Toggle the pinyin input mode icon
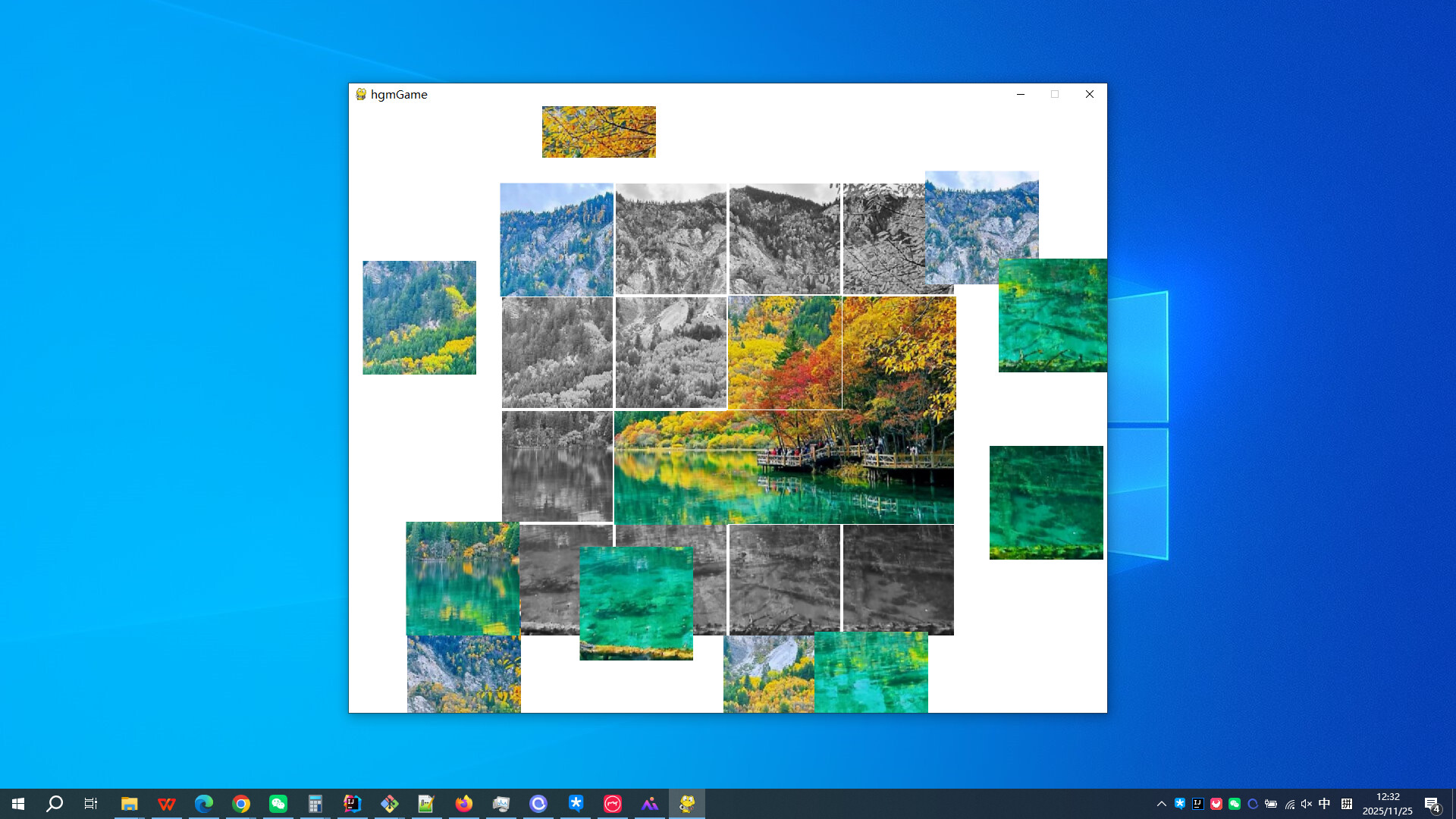Screen dimensions: 1456x819 pyautogui.click(x=1347, y=804)
